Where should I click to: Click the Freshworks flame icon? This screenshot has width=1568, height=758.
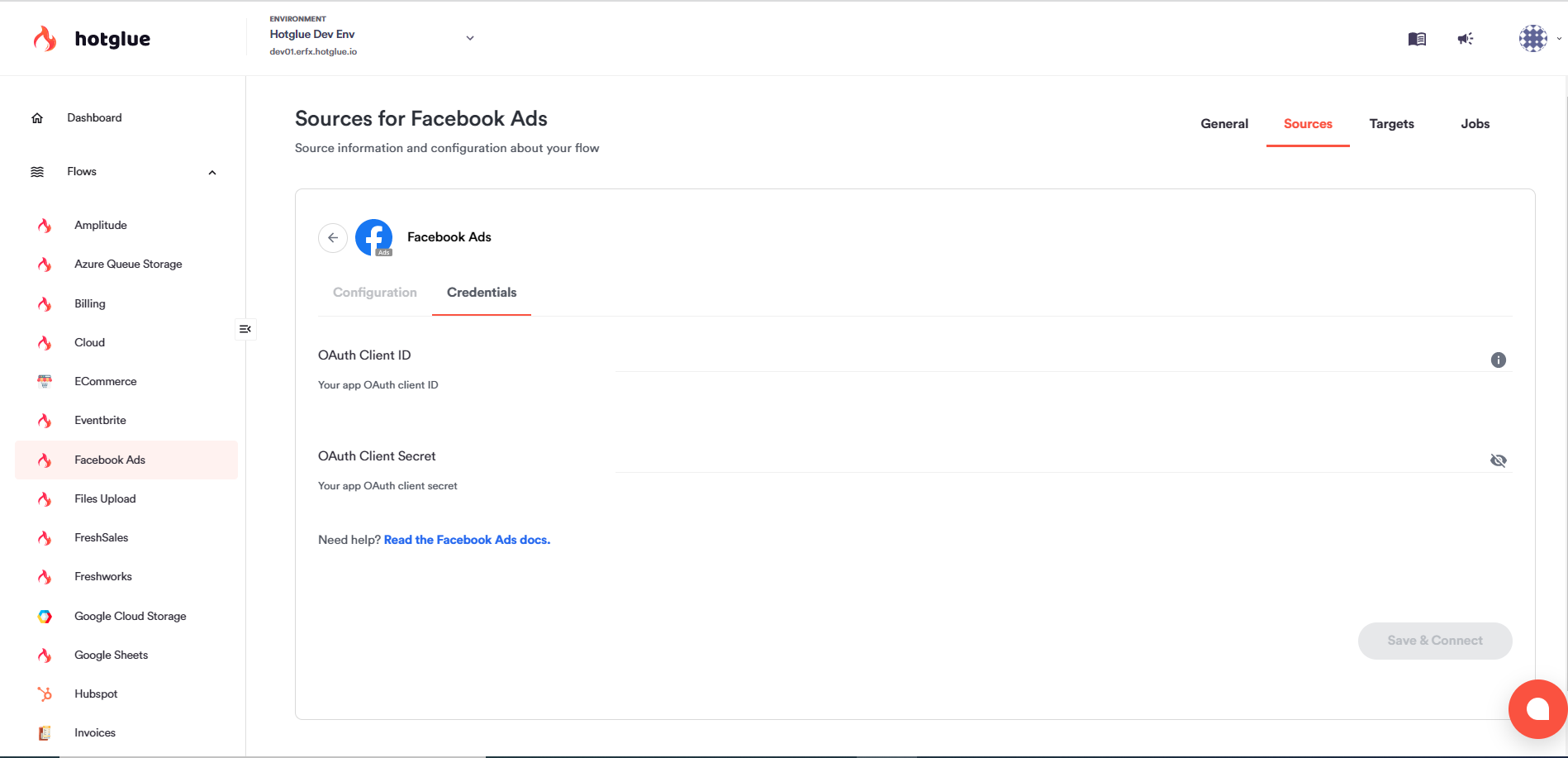coord(45,577)
